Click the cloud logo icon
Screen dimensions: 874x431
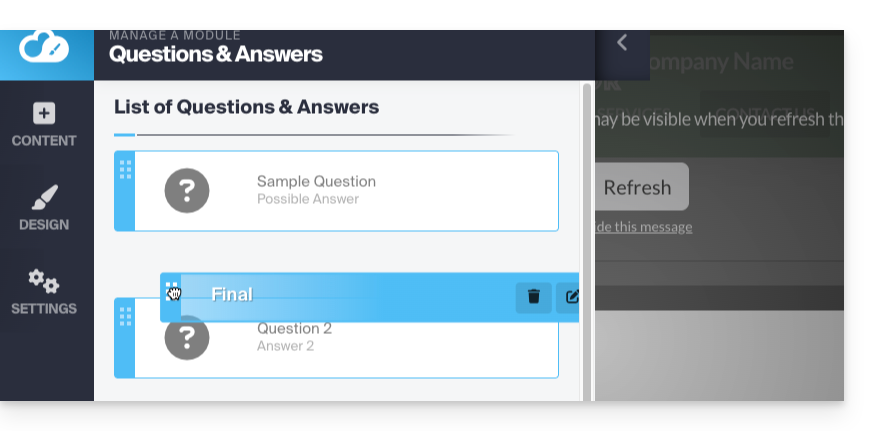point(44,46)
